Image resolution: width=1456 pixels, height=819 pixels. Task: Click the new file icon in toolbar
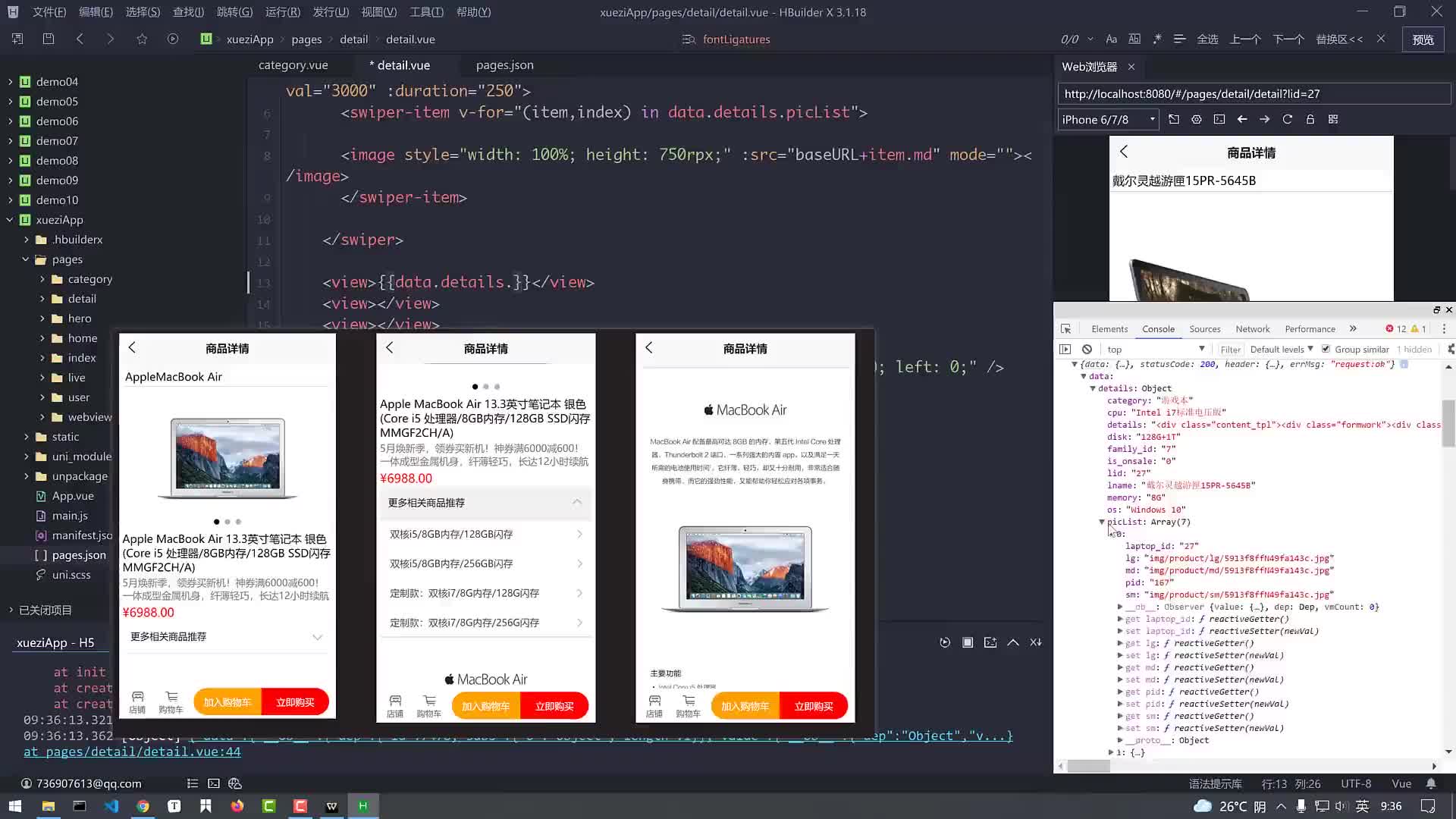point(17,39)
